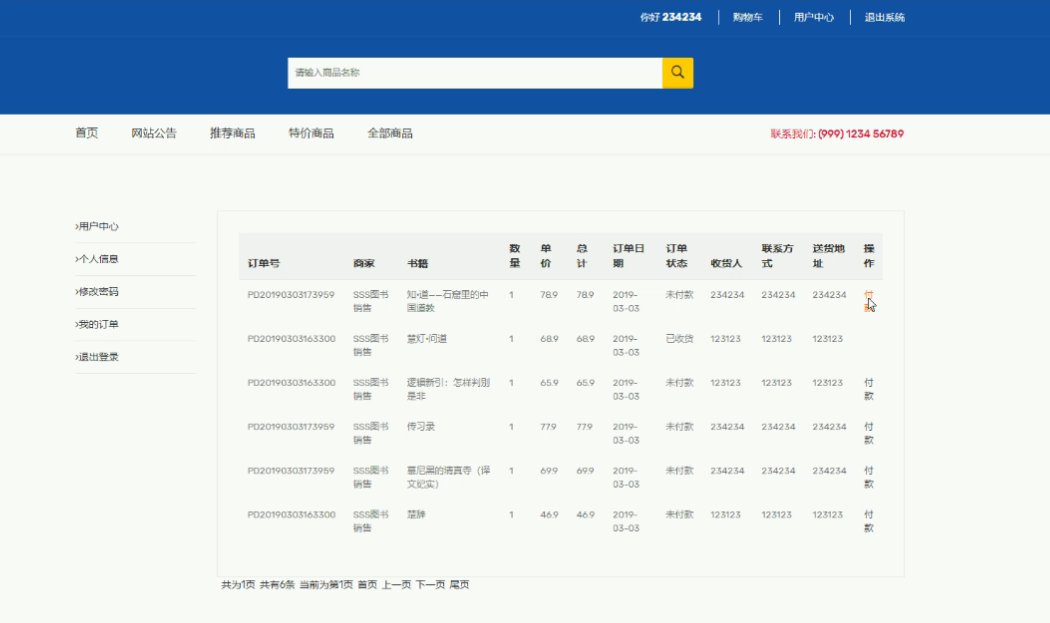Focus the 请输入商品名称 search box

pos(475,72)
